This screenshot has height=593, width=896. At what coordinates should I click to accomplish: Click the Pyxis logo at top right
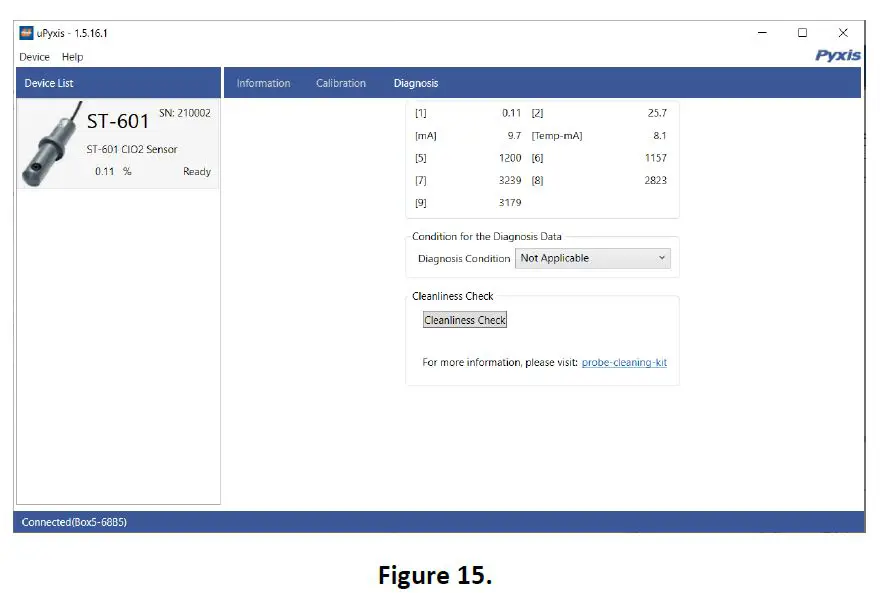coord(837,55)
